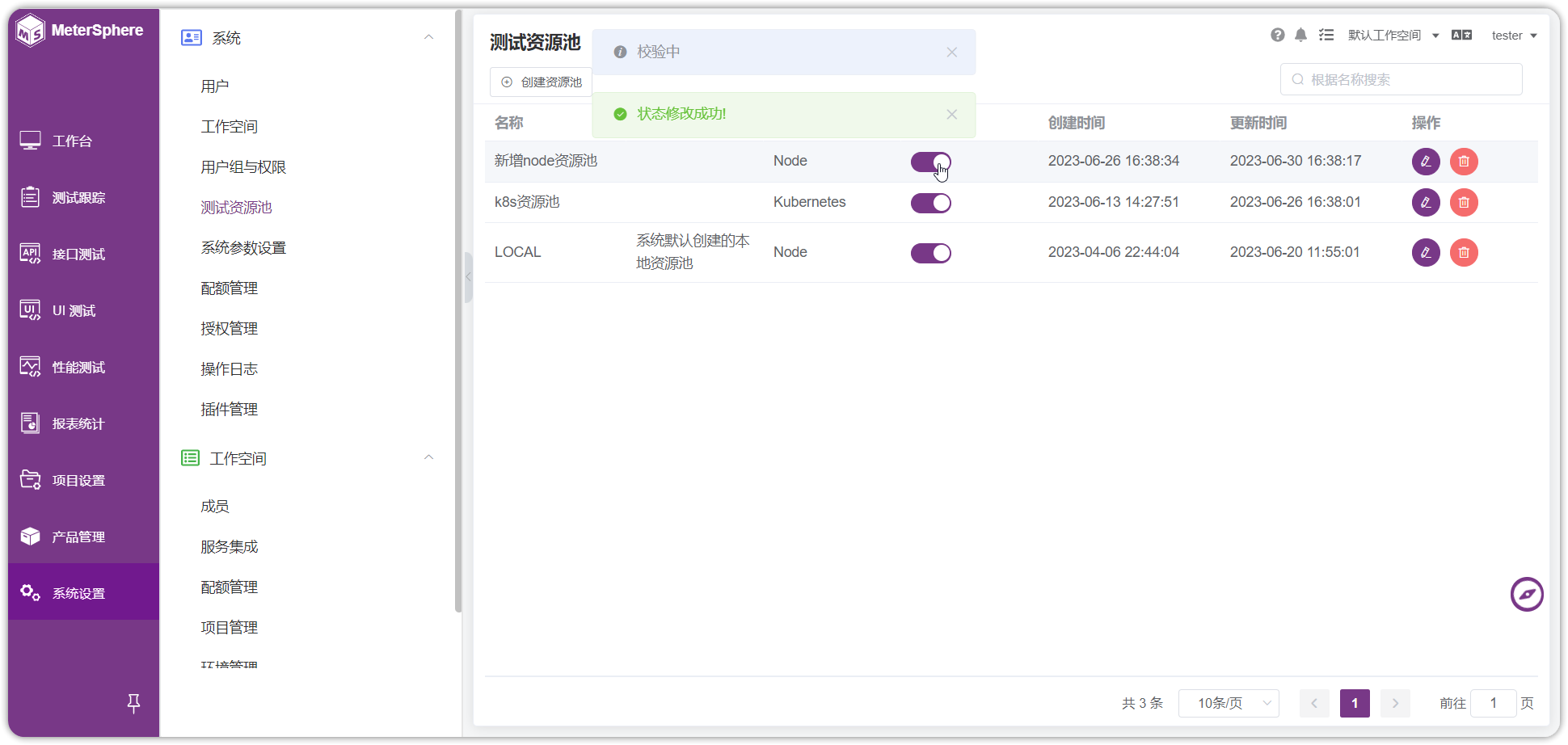1568x745 pixels.
Task: Click the 更新时间 column header
Action: (x=1258, y=123)
